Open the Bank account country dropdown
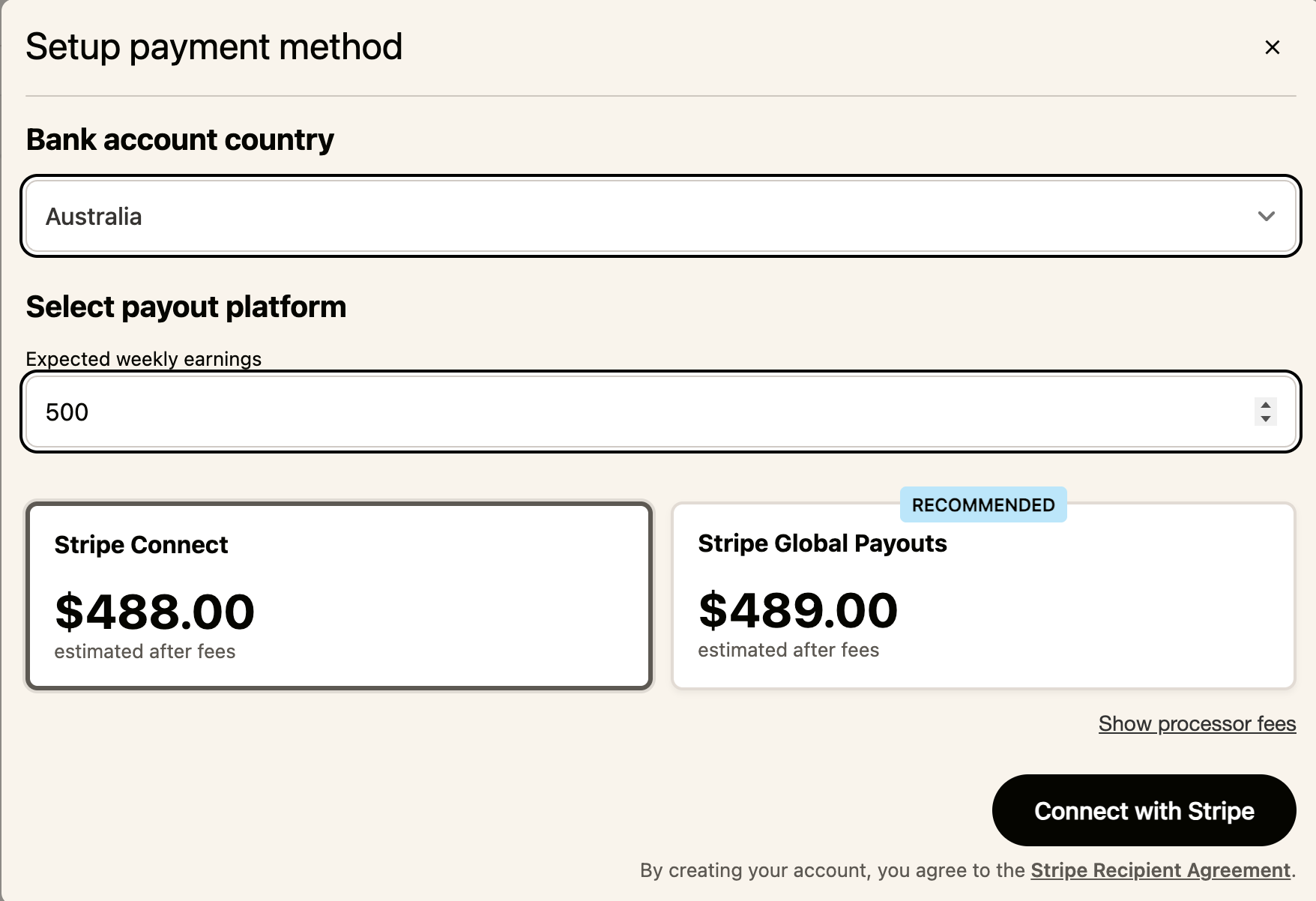 tap(660, 216)
